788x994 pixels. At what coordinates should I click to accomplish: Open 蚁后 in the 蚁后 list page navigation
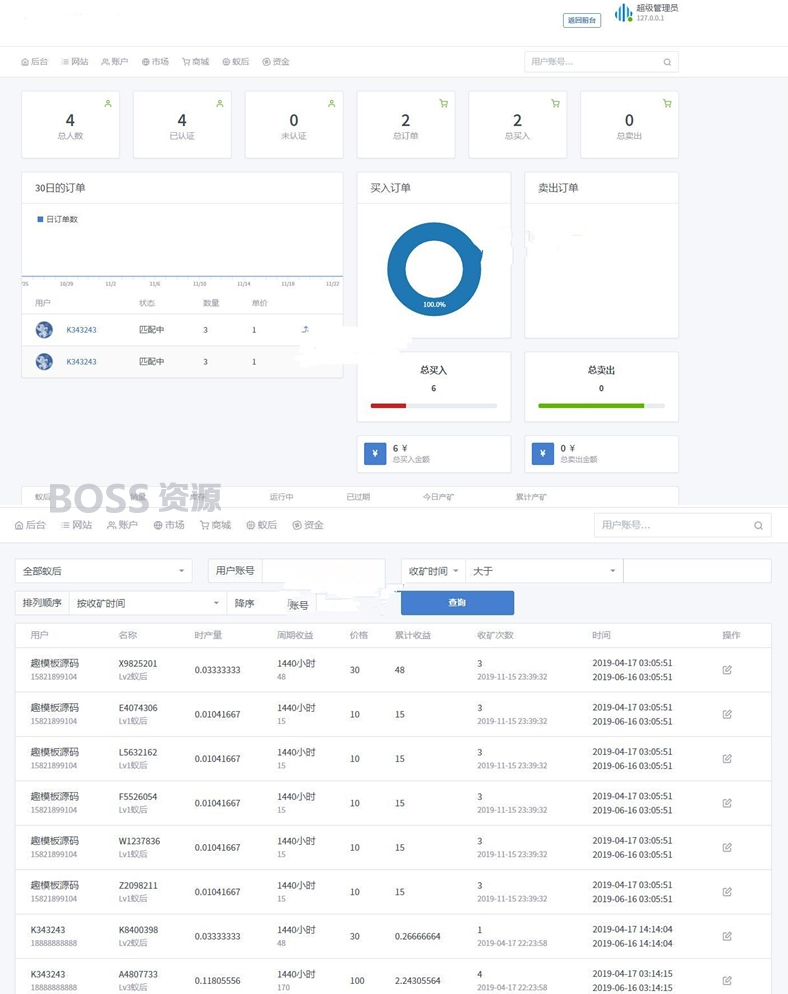(x=262, y=525)
